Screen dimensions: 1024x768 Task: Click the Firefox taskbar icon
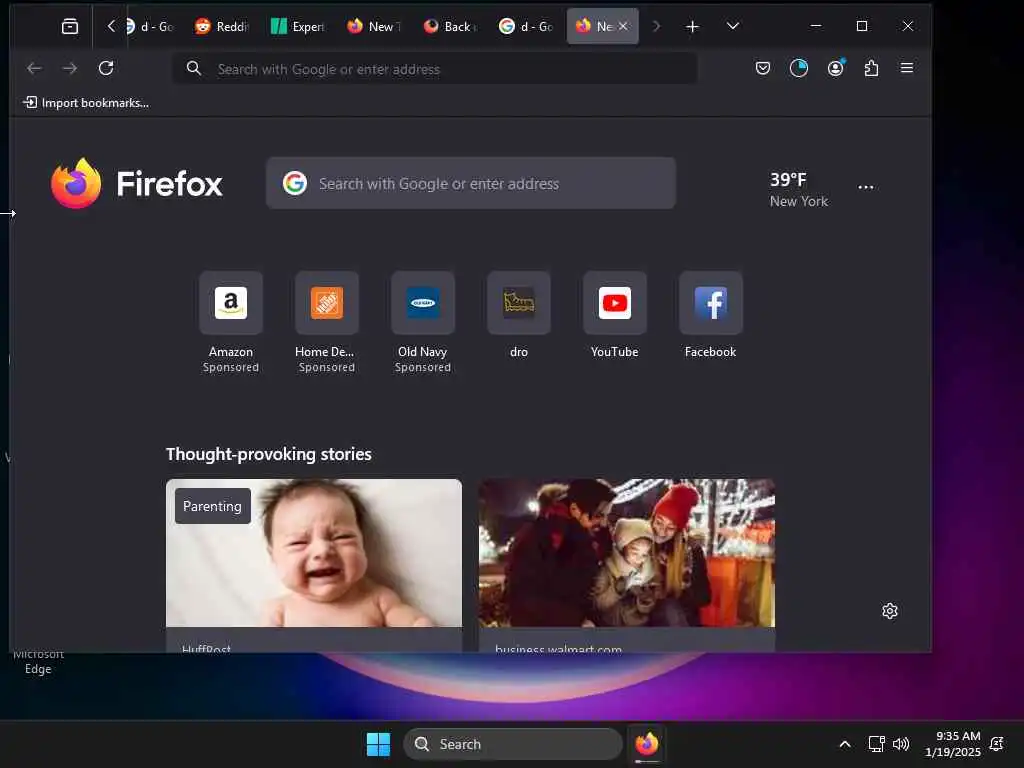pyautogui.click(x=647, y=744)
